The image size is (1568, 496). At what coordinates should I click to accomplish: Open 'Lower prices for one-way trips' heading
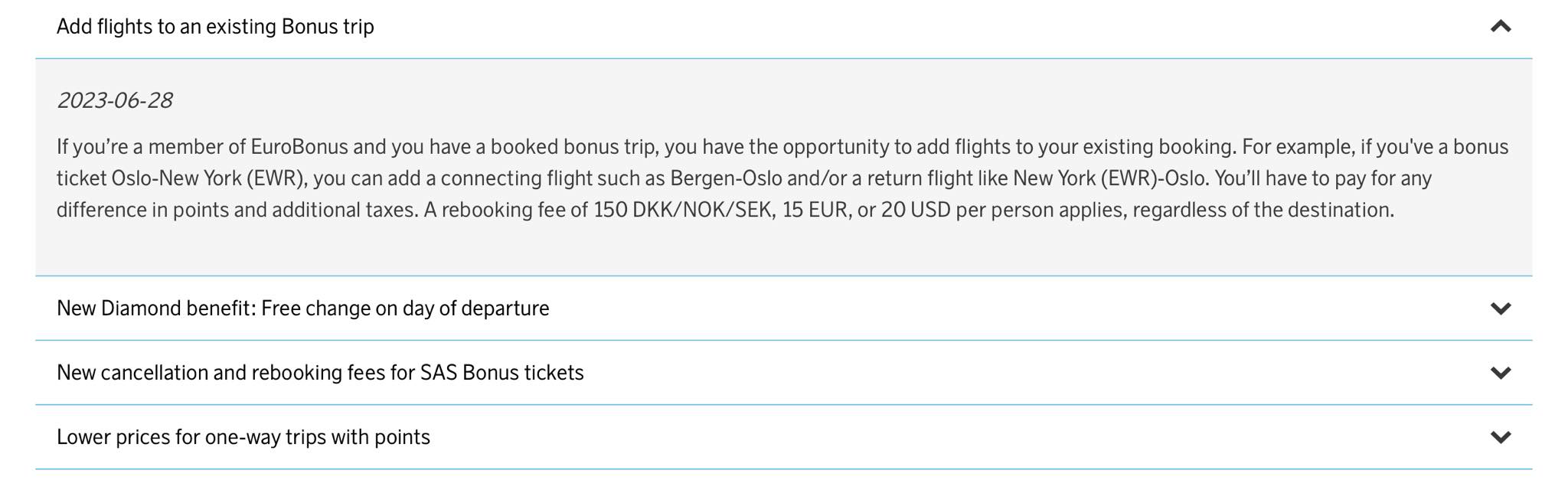243,437
